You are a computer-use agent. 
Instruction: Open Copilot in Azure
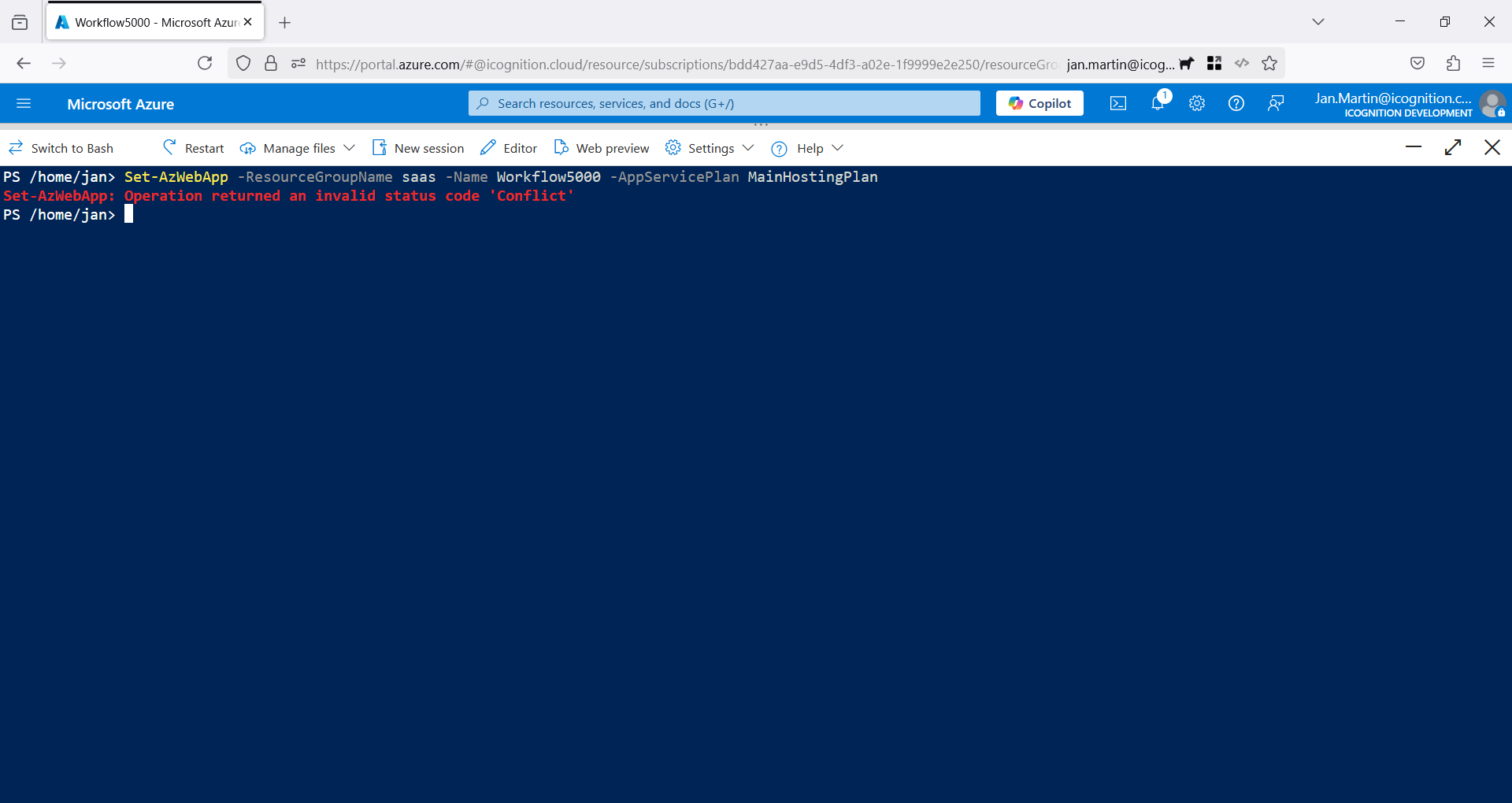[1039, 103]
